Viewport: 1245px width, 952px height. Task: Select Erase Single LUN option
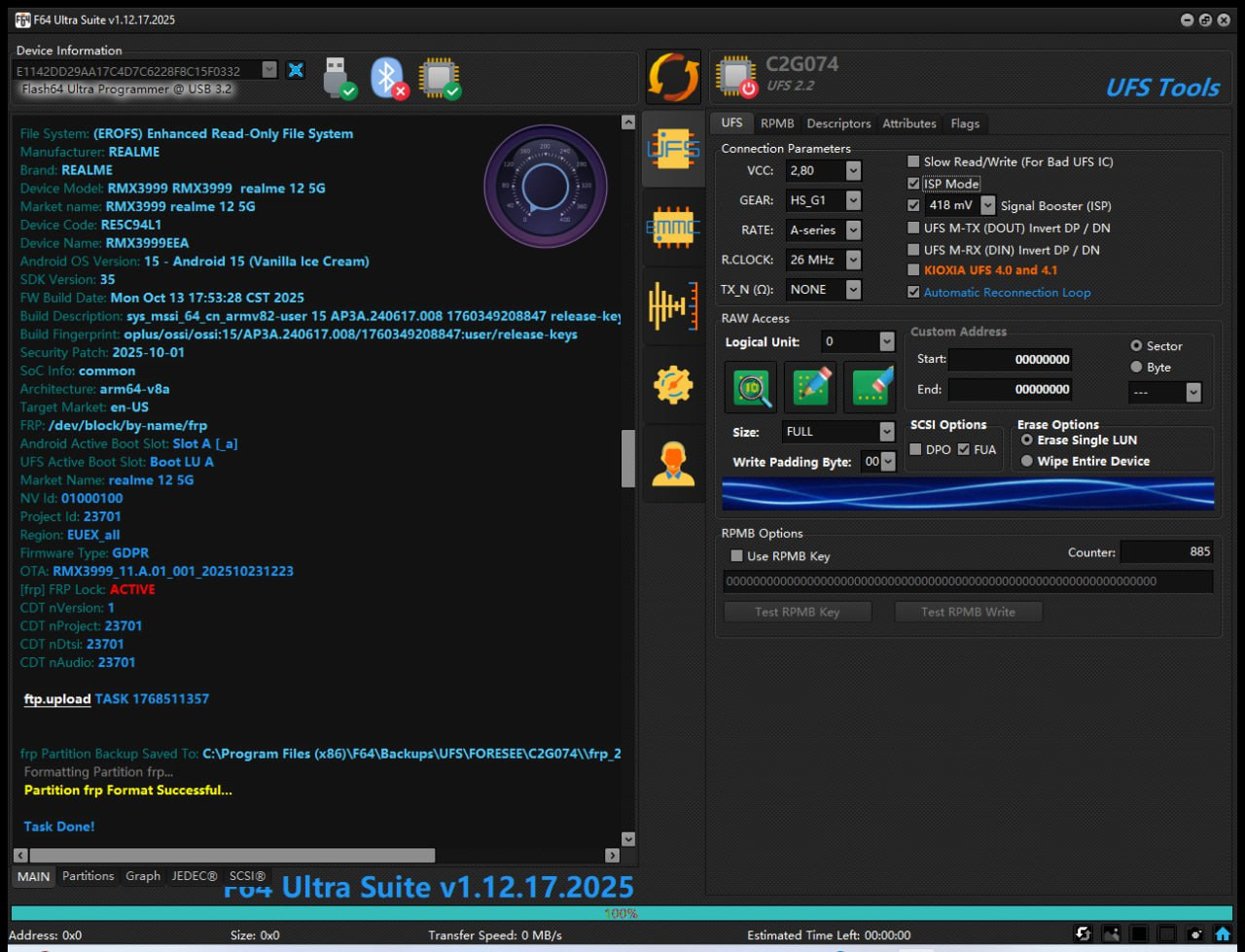(1027, 441)
